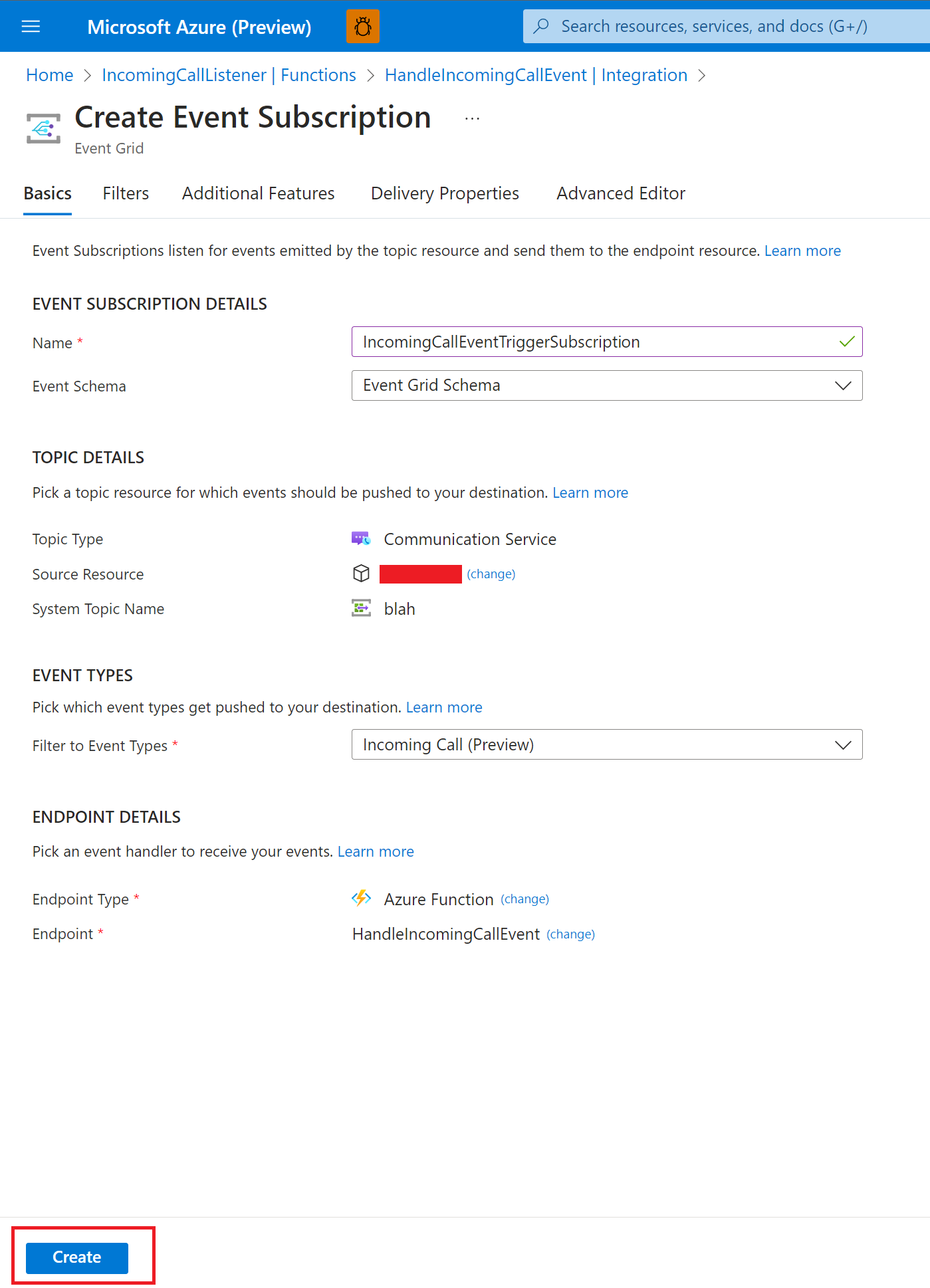Open the hamburger portal menu
The width and height of the screenshot is (930, 1288).
click(x=31, y=27)
